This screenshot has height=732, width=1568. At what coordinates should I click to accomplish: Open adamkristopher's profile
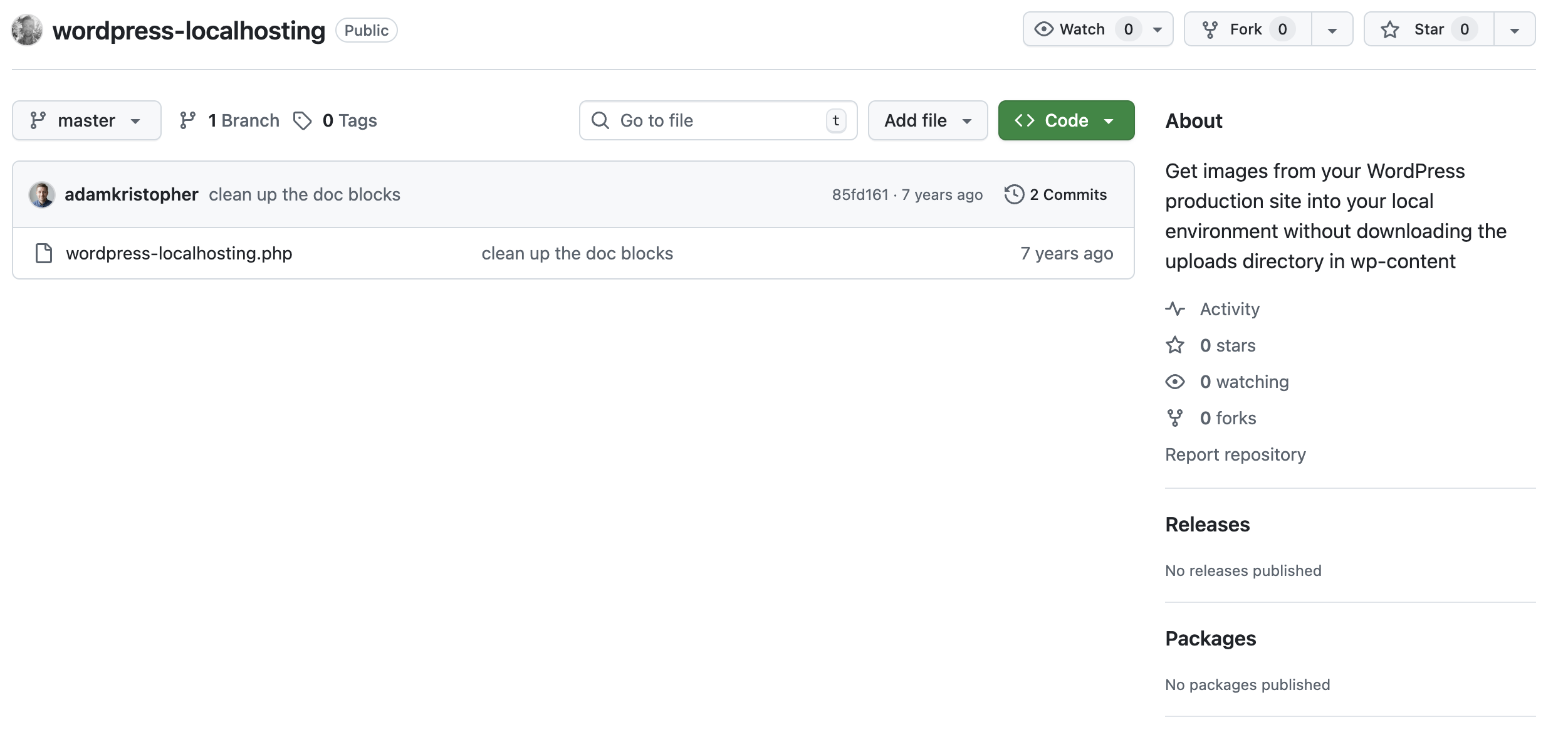point(132,194)
